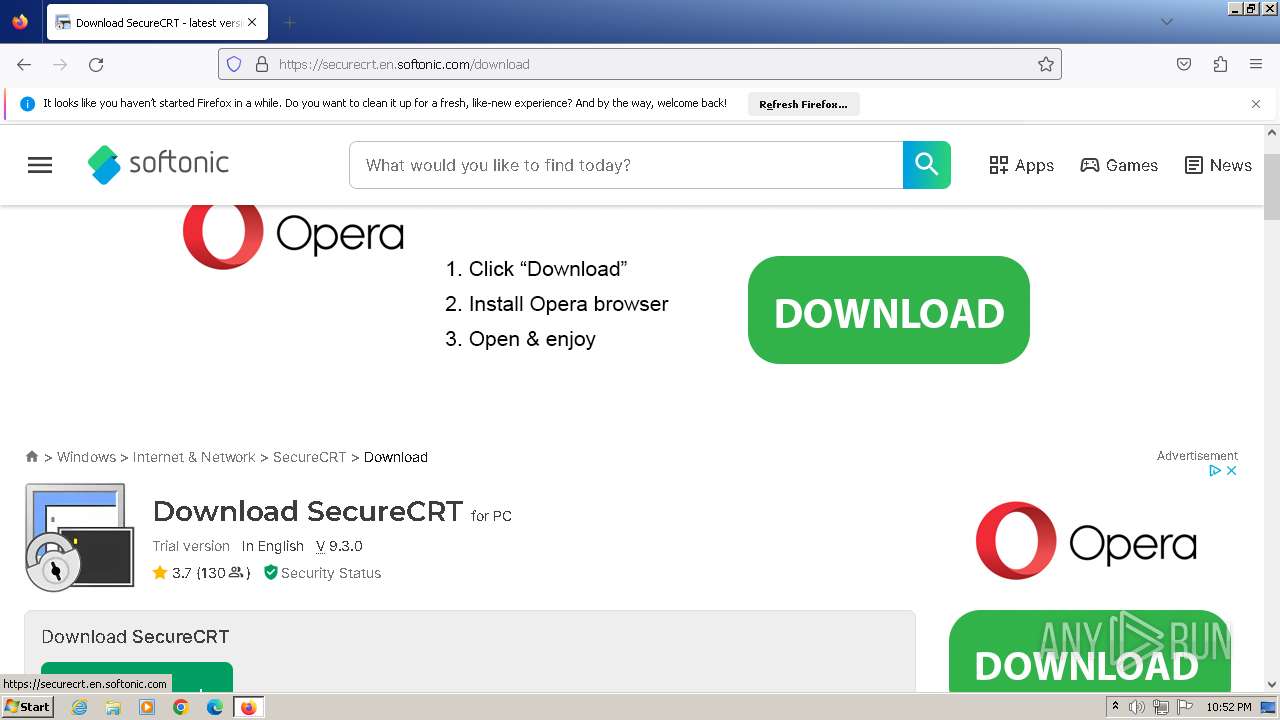1280x720 pixels.
Task: Click "In English" label
Action: click(x=273, y=546)
